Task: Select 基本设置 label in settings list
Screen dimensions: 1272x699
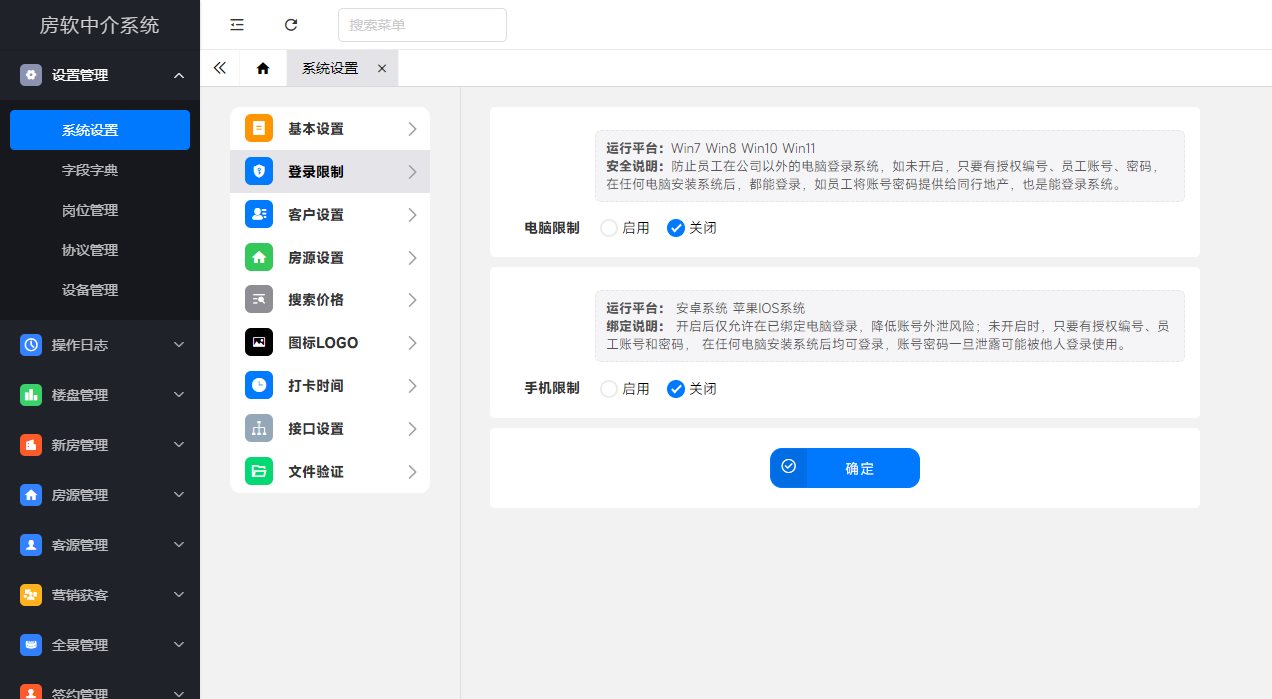Action: coord(316,129)
